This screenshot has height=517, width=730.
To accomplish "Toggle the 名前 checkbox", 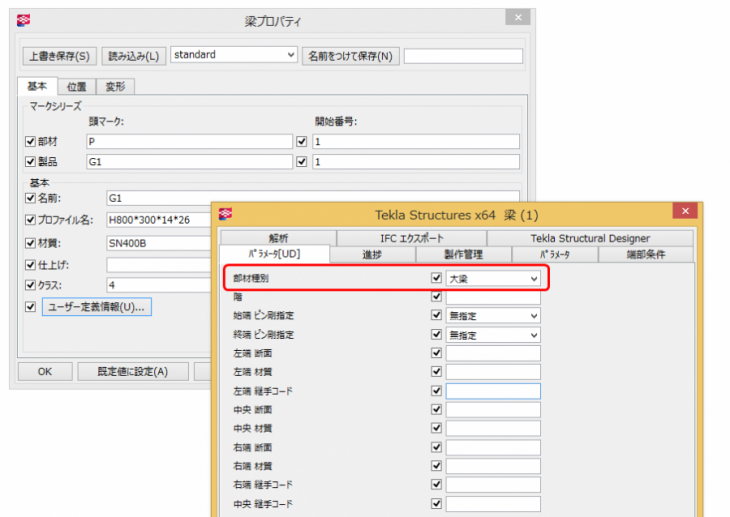I will tap(30, 198).
